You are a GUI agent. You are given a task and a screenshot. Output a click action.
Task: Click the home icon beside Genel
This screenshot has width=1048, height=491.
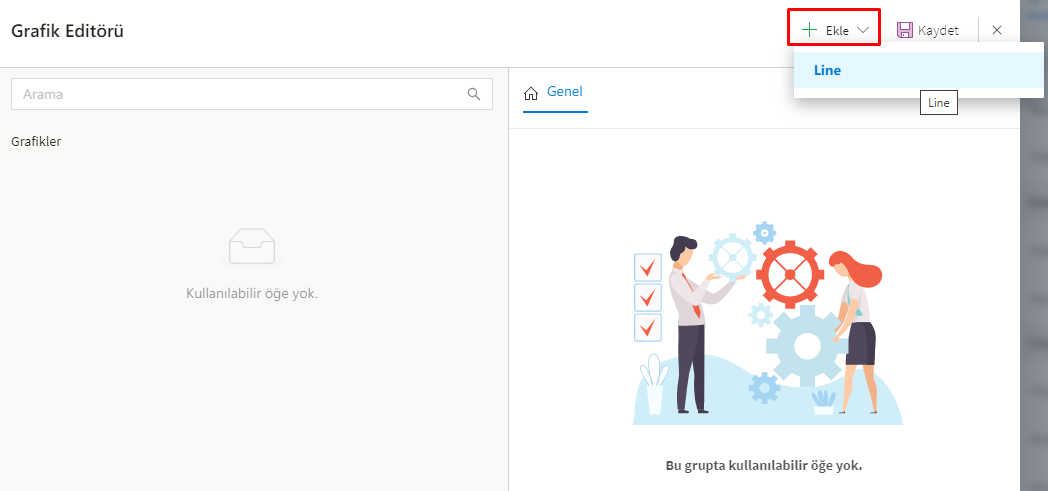(x=531, y=94)
